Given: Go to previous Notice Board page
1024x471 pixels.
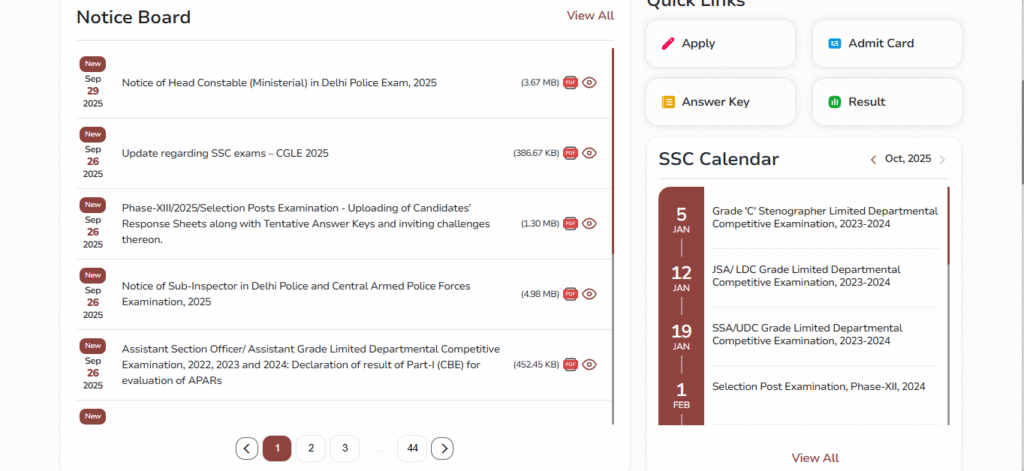Looking at the screenshot, I should [246, 448].
